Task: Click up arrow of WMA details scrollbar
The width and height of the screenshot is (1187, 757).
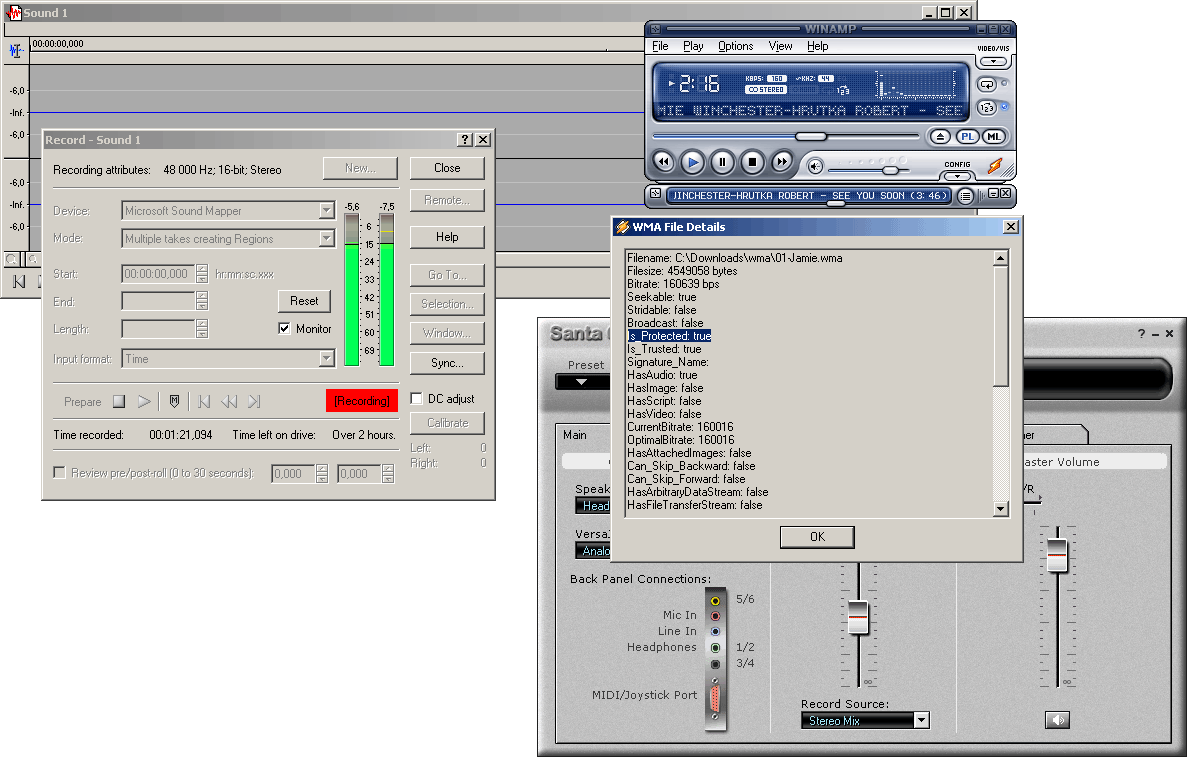Action: pyautogui.click(x=1001, y=258)
